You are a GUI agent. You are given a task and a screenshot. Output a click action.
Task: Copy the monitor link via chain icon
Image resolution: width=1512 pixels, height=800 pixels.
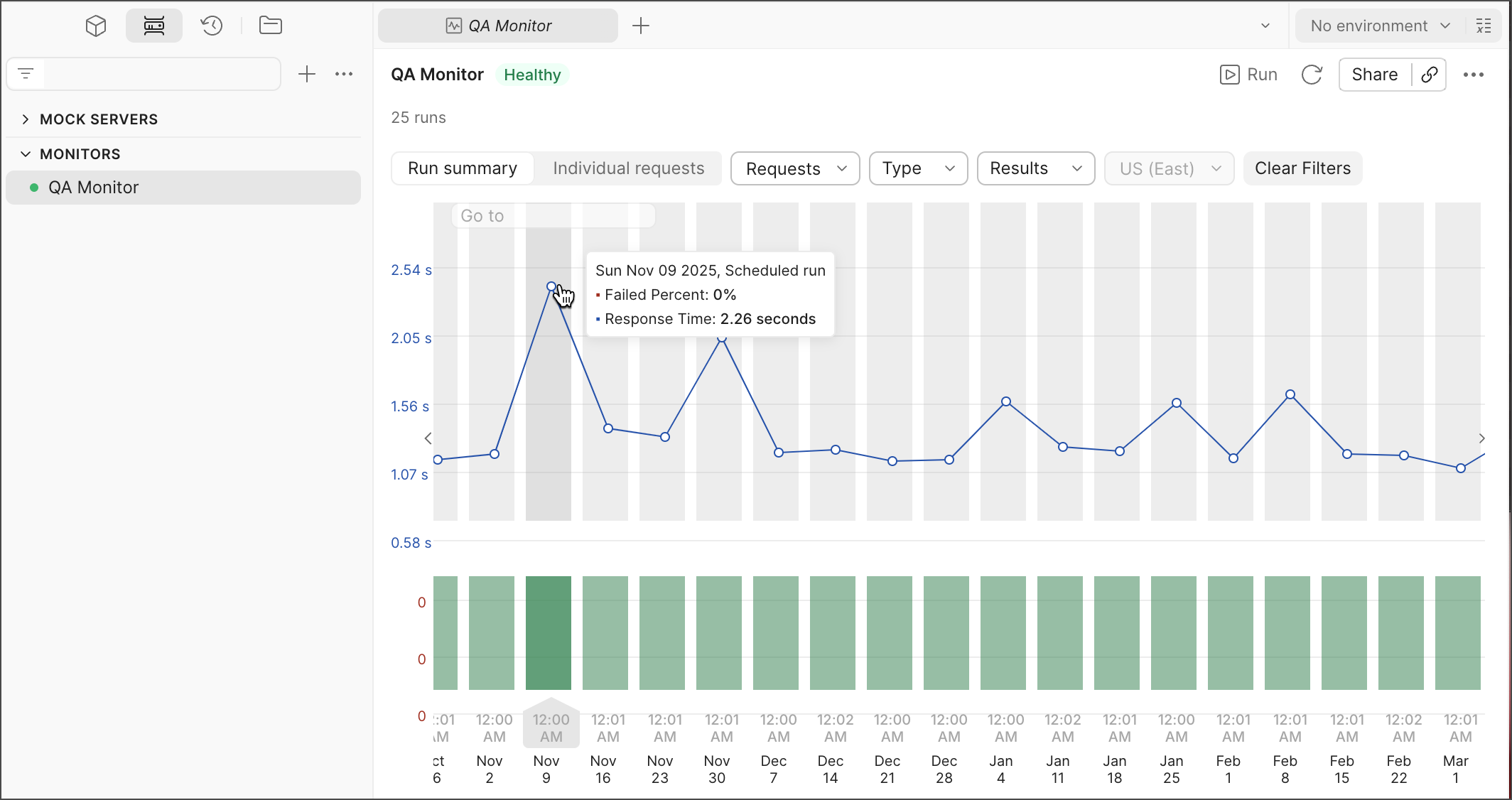(1430, 75)
